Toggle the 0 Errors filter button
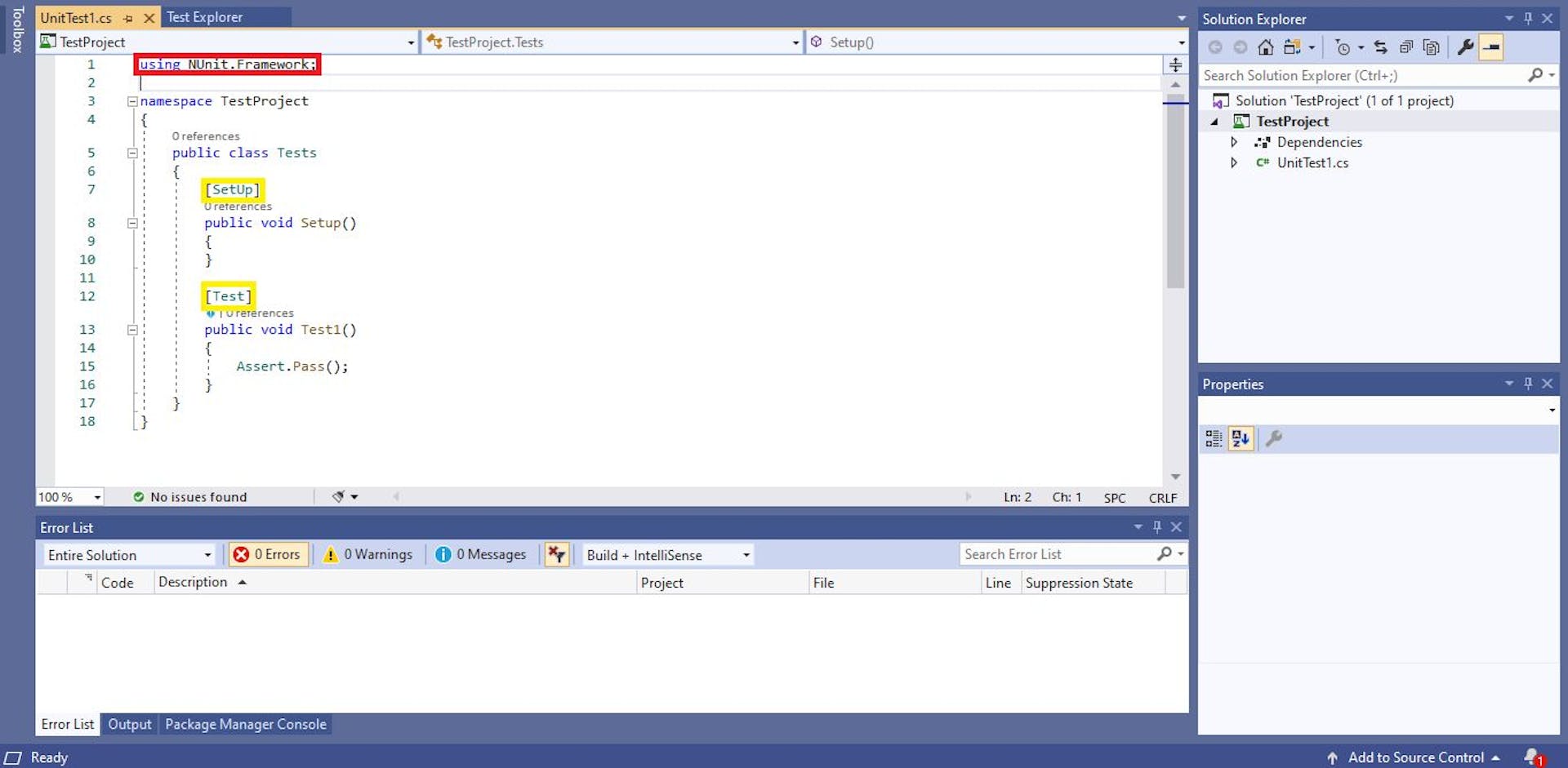Screen dimensions: 1568x768 point(268,554)
